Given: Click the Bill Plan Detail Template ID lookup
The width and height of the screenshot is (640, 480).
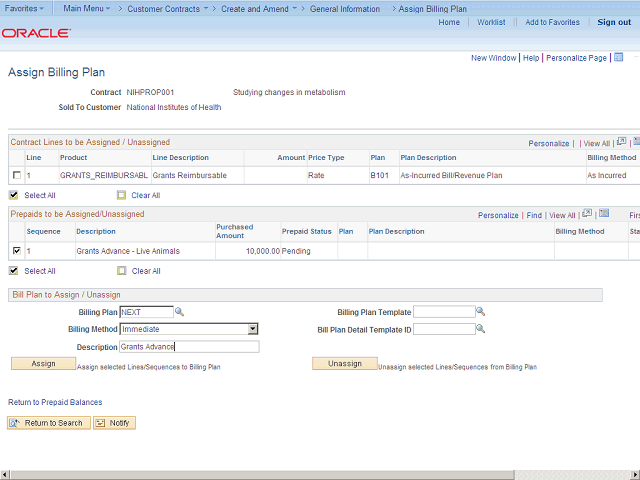Looking at the screenshot, I should pyautogui.click(x=481, y=329).
